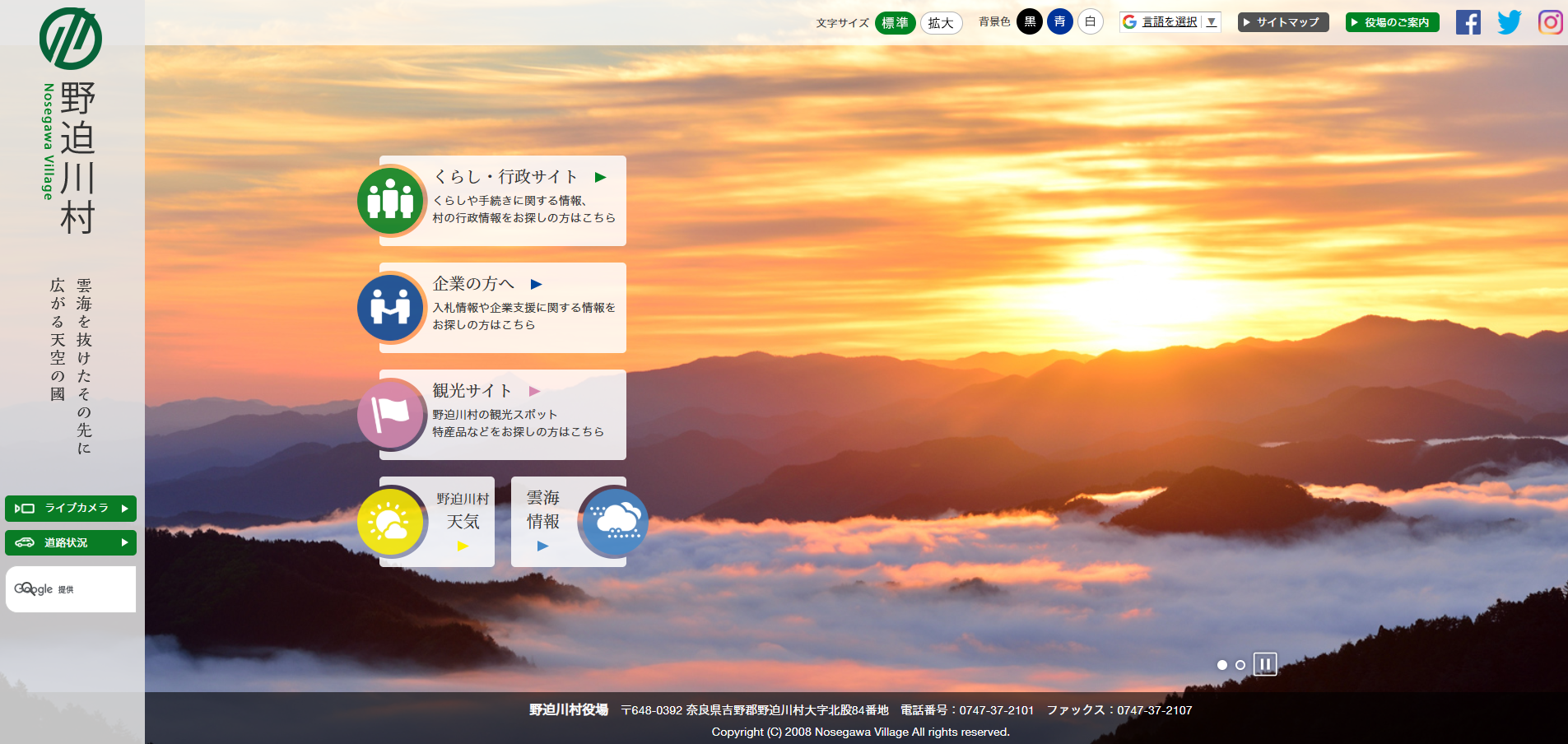
Task: Click the 〒648-0392 address text in footer
Action: (755, 710)
